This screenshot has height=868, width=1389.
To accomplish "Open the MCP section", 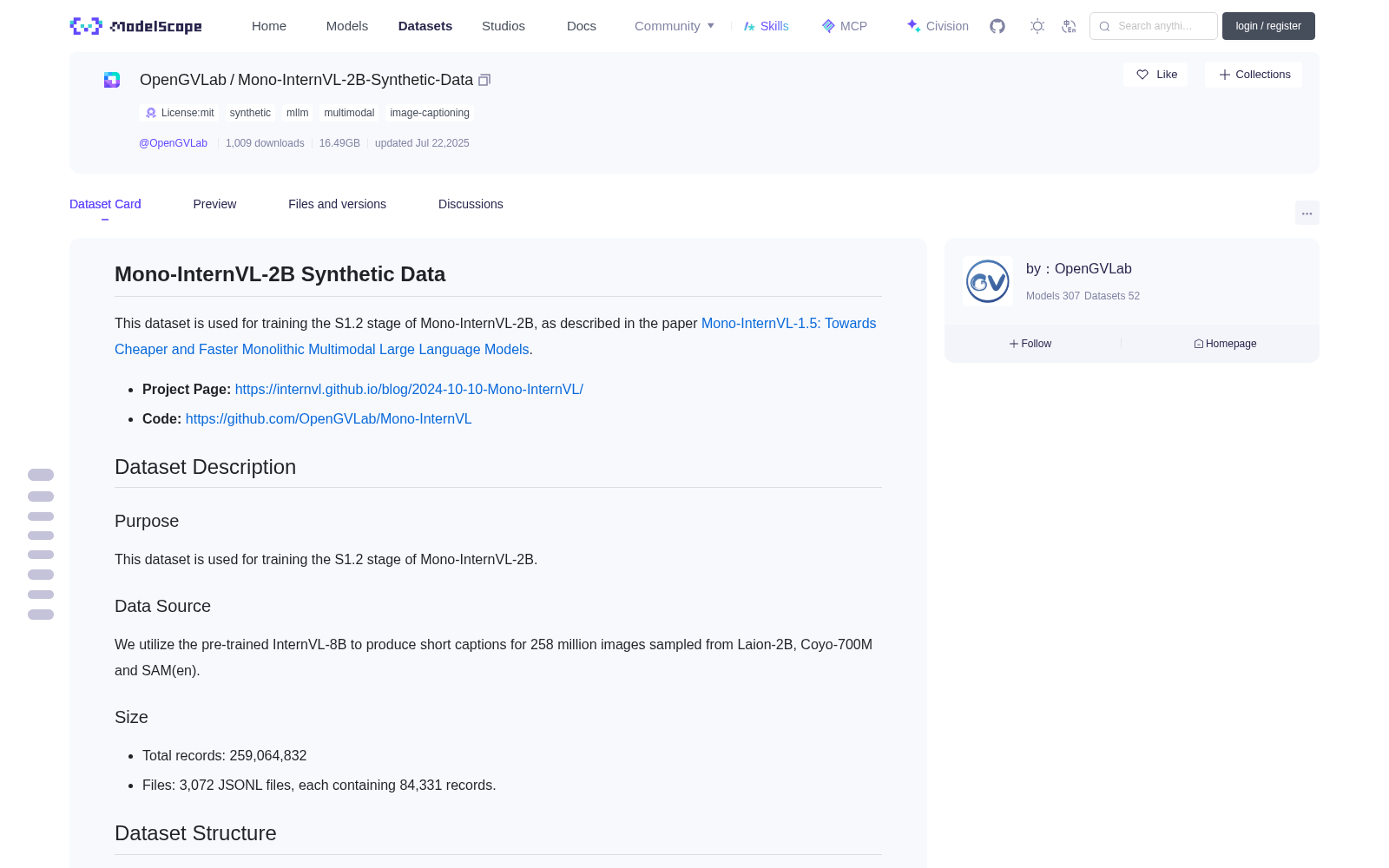I will [844, 26].
